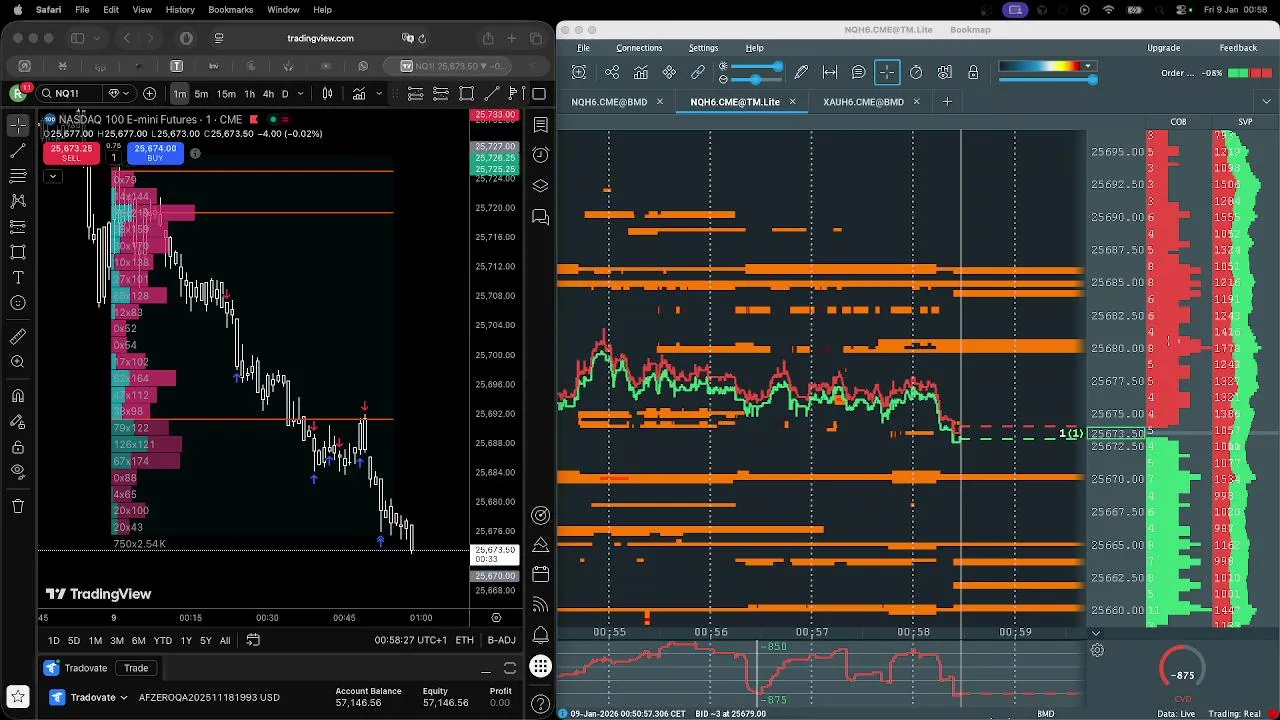The height and width of the screenshot is (720, 1280).
Task: Toggle Bookmap crosshair mode button
Action: tap(887, 72)
